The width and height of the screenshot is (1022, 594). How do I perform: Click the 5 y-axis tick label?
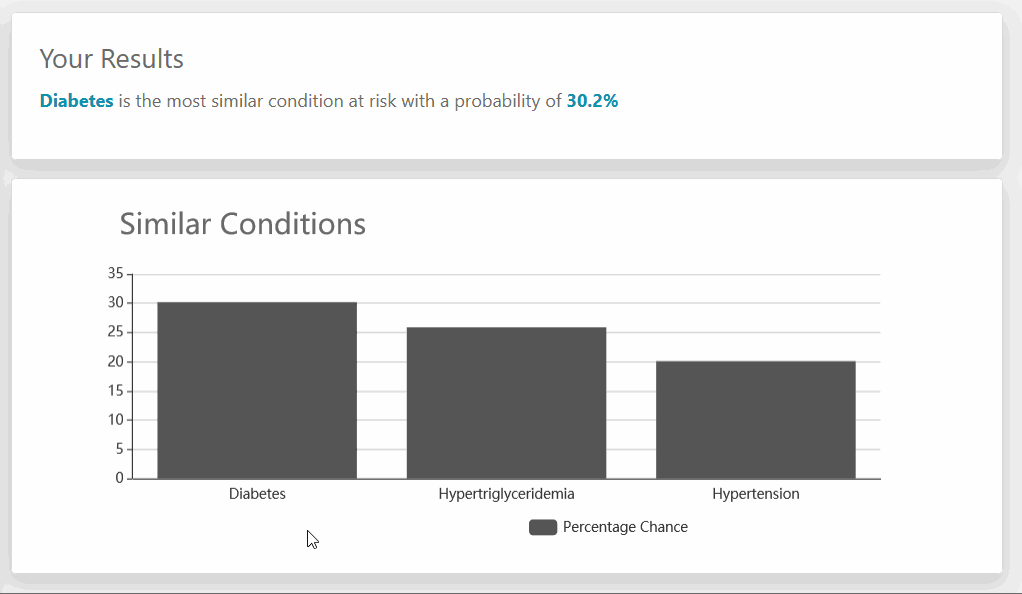click(x=119, y=449)
